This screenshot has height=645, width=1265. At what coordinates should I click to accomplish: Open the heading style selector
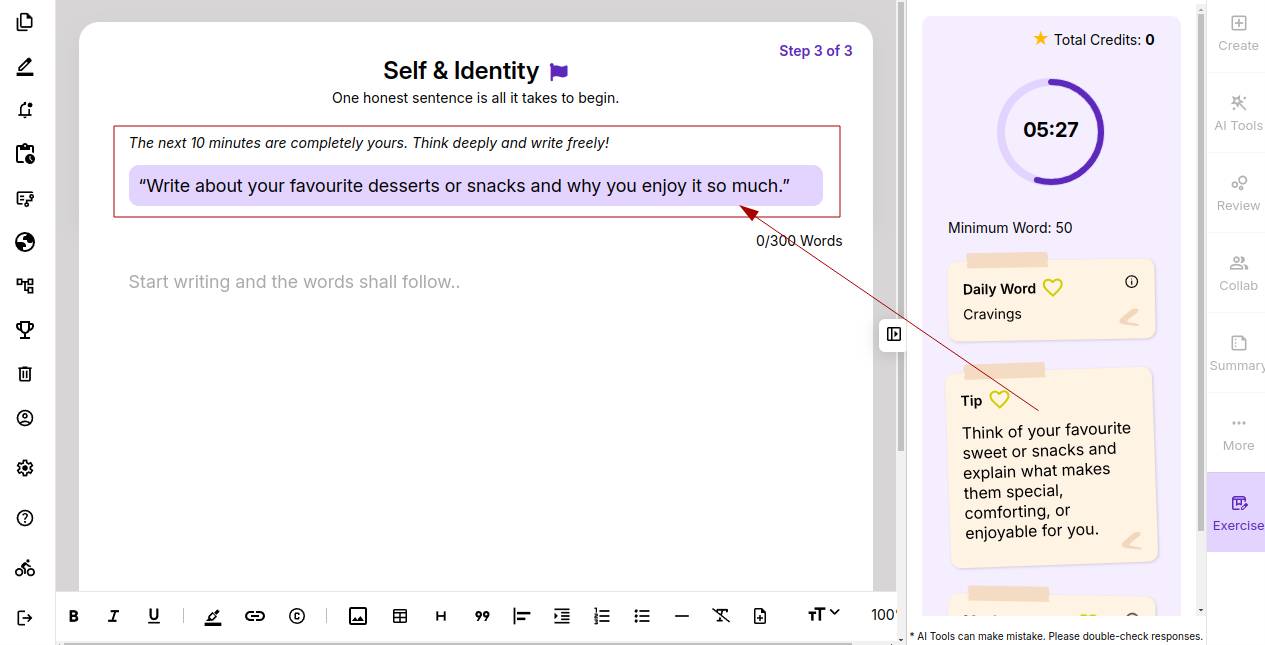tap(441, 616)
